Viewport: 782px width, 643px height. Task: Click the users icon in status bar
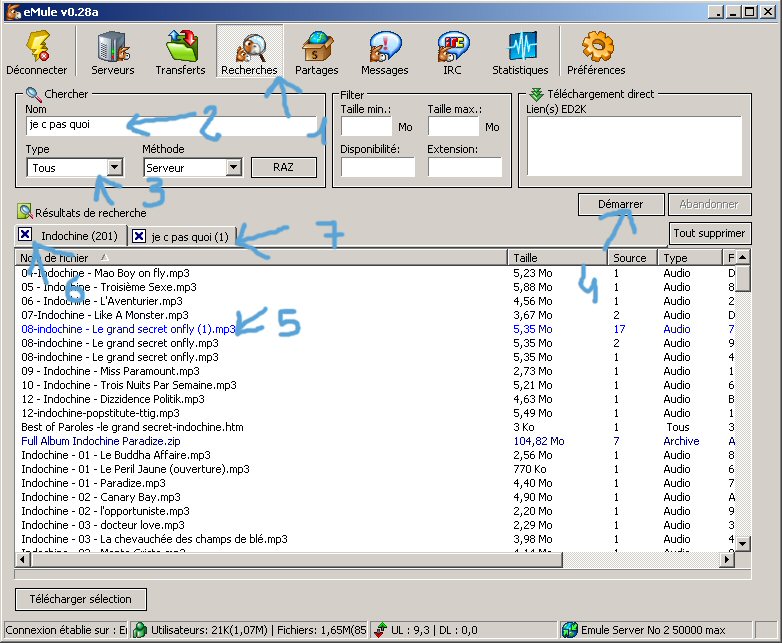(x=140, y=630)
